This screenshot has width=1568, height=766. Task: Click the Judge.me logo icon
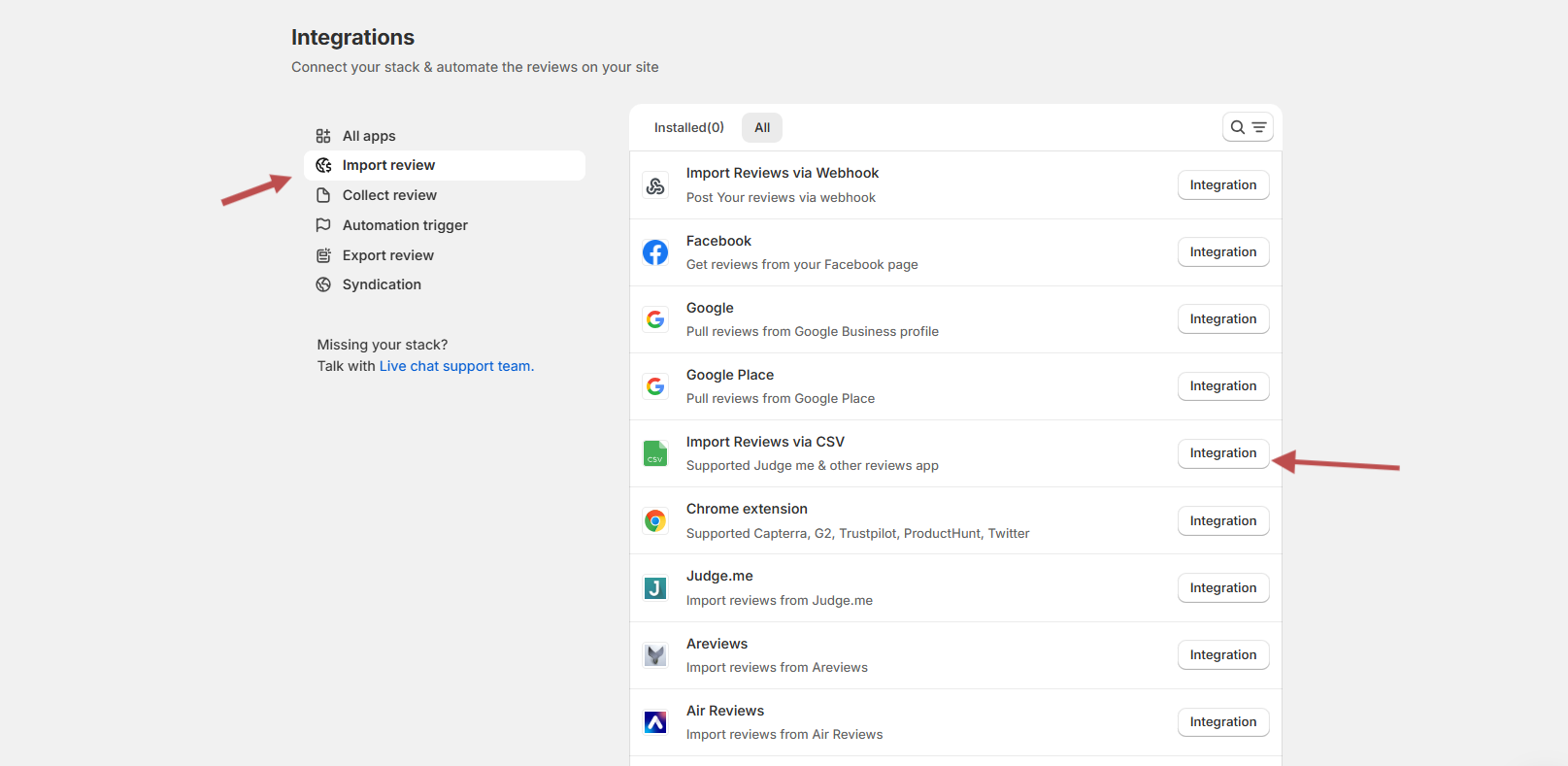(655, 588)
